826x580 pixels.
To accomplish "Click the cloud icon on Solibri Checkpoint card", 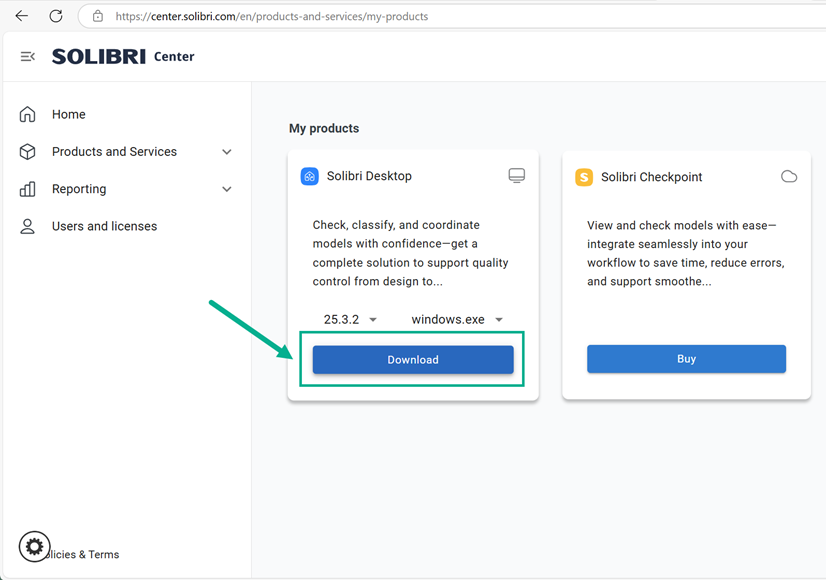I will click(789, 177).
